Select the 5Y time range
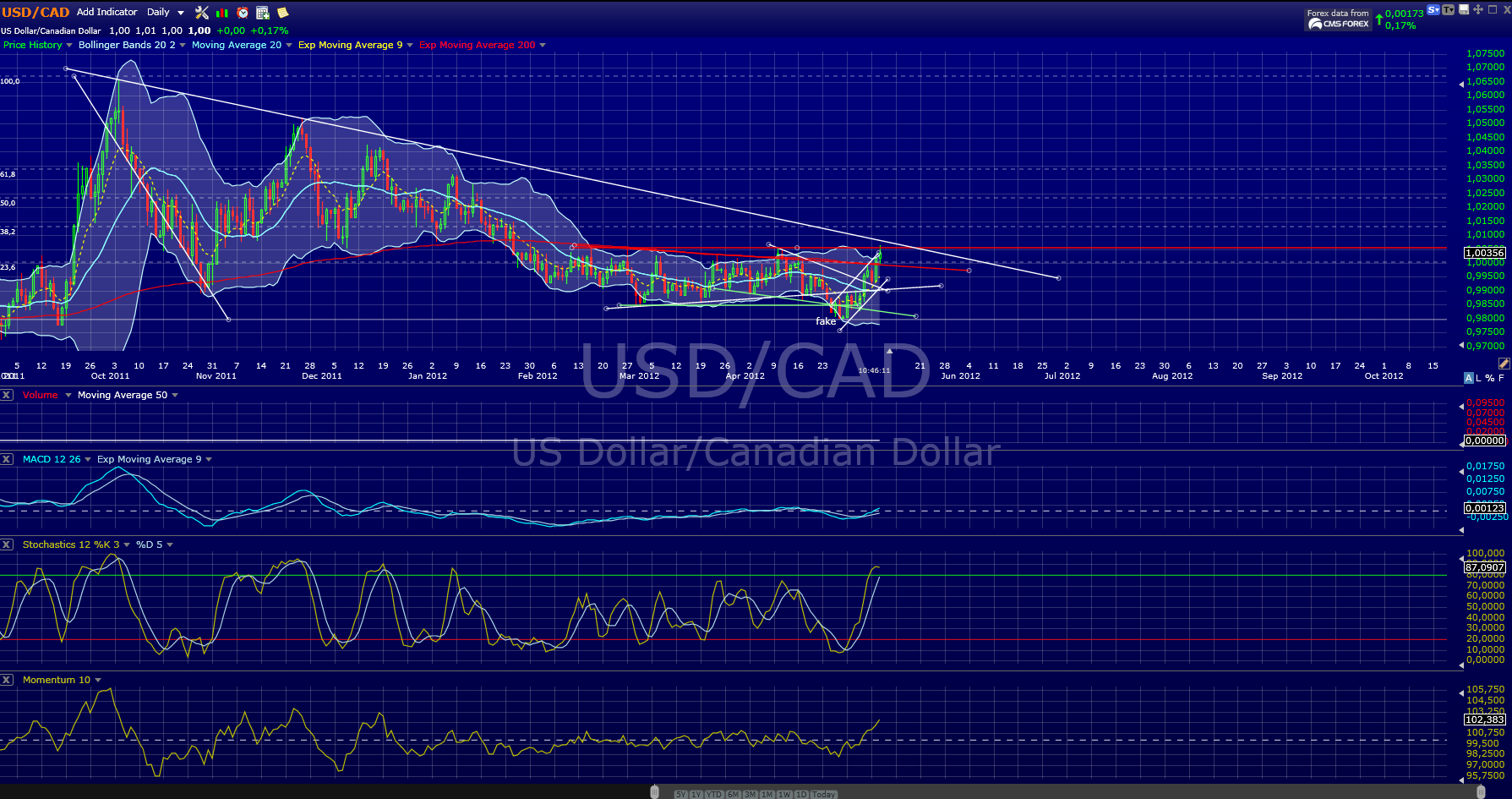Image resolution: width=1512 pixels, height=799 pixels. (681, 795)
